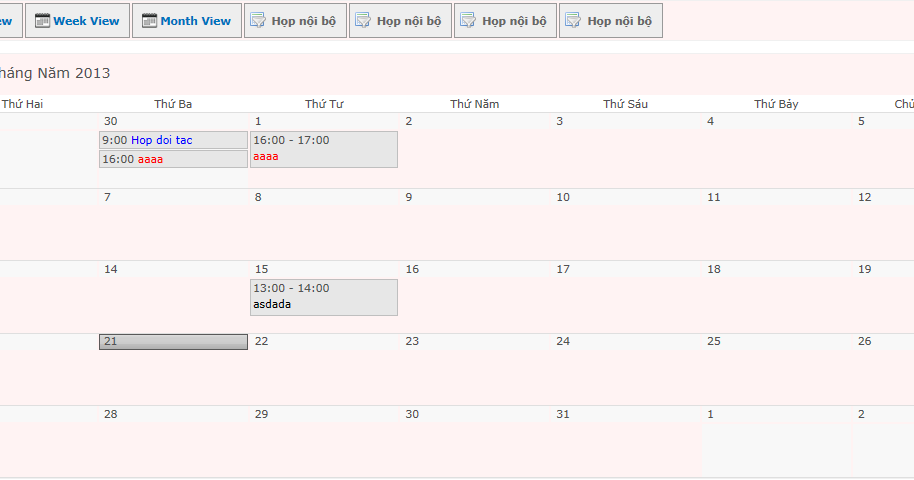
Task: Select day 10 in the calendar
Action: [x=563, y=197]
